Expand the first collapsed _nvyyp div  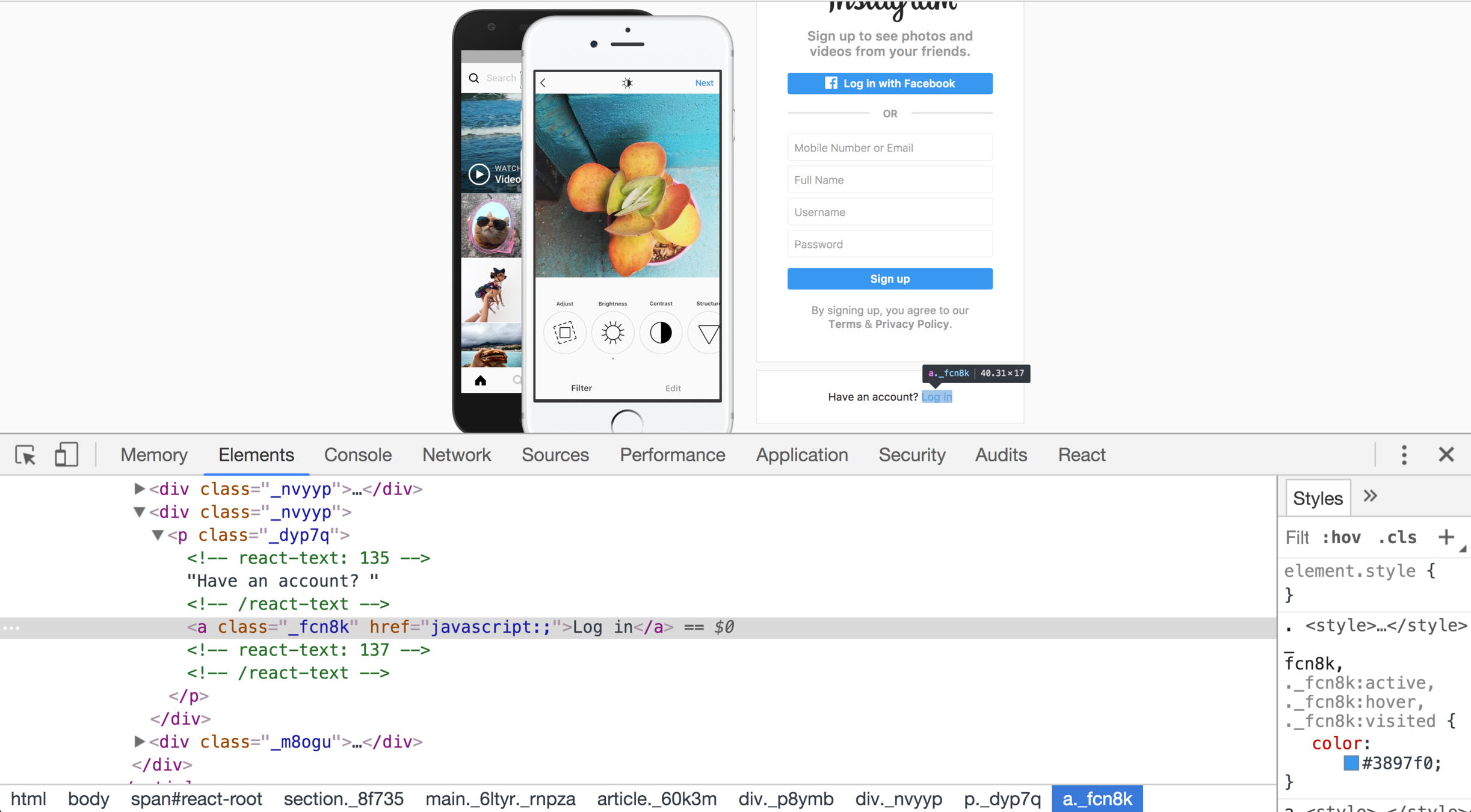(139, 488)
